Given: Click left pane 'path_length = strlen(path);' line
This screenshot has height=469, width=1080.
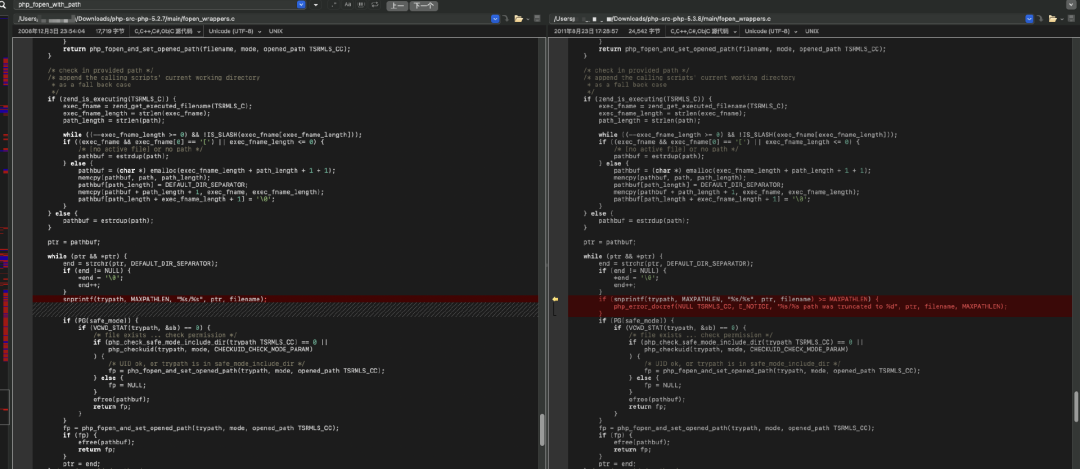Looking at the screenshot, I should (115, 121).
